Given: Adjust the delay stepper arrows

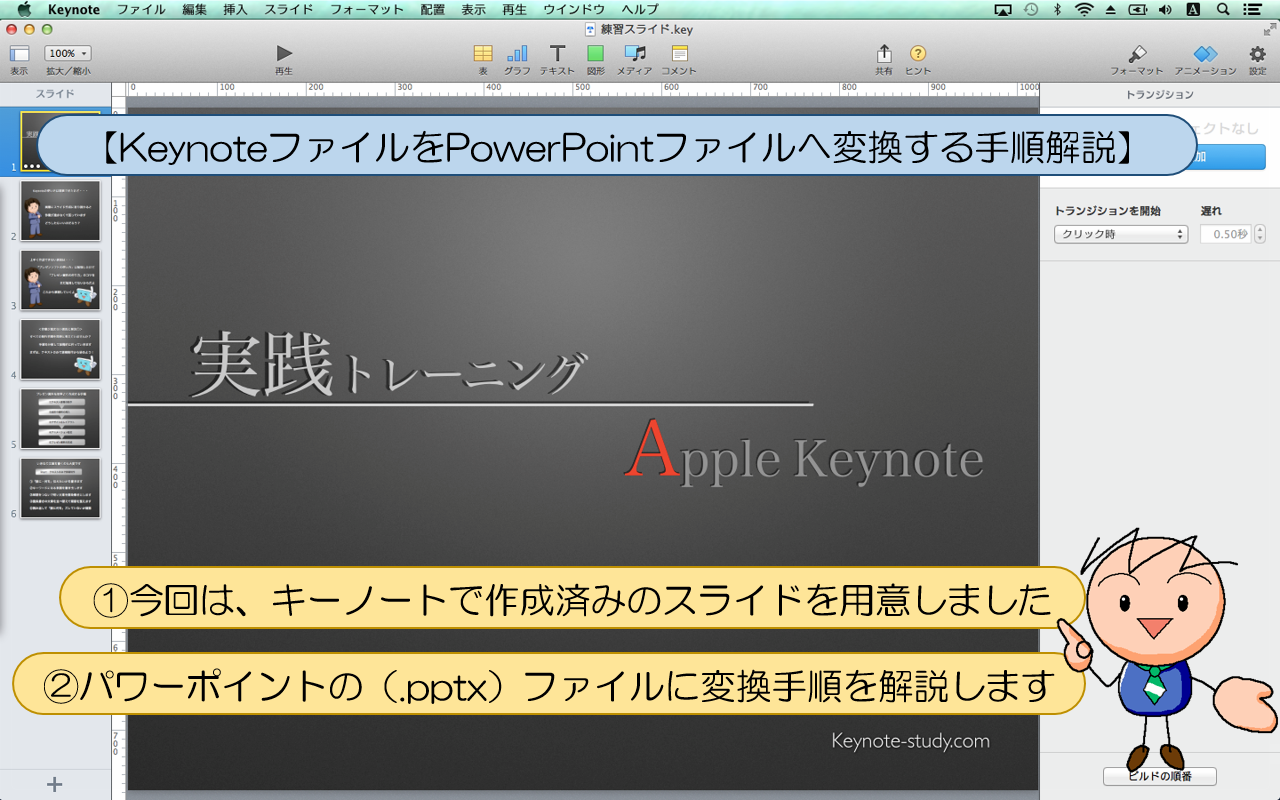Looking at the screenshot, I should point(1260,234).
